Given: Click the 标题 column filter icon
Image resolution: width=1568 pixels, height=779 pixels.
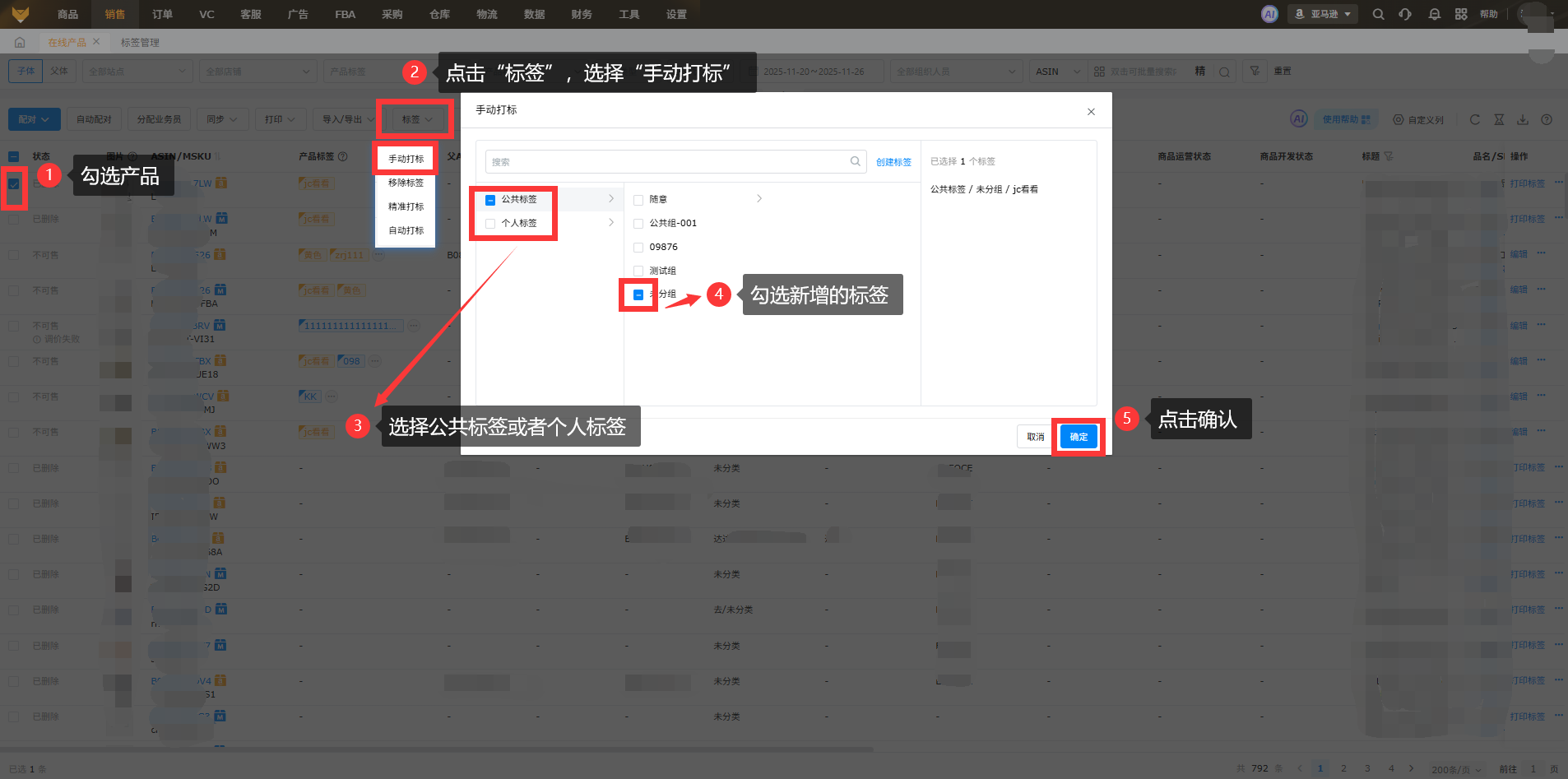Looking at the screenshot, I should tap(1389, 156).
